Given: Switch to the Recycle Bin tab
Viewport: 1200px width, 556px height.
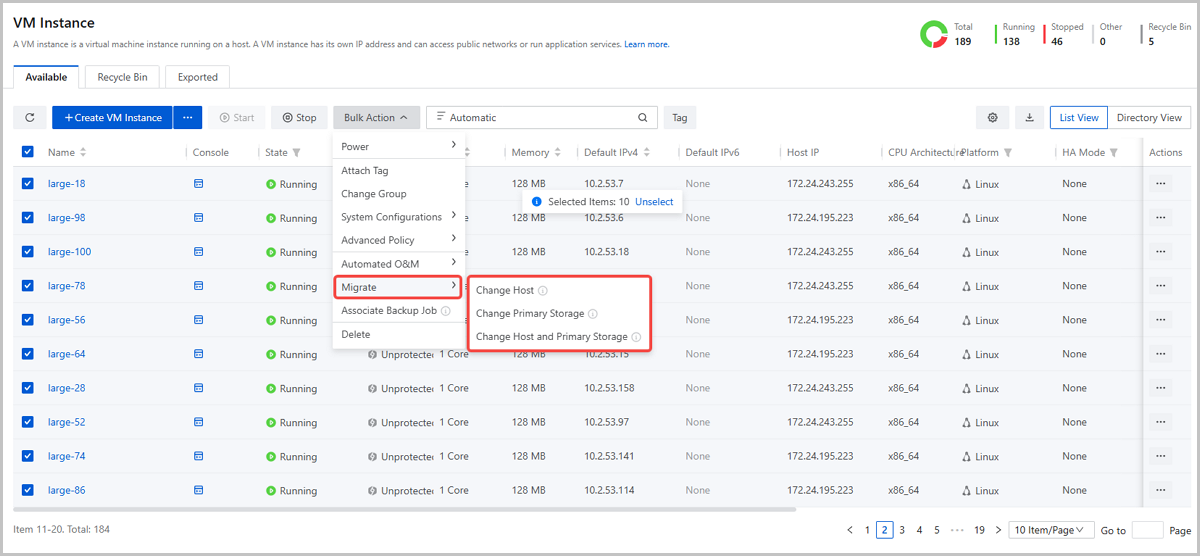Looking at the screenshot, I should coord(122,77).
